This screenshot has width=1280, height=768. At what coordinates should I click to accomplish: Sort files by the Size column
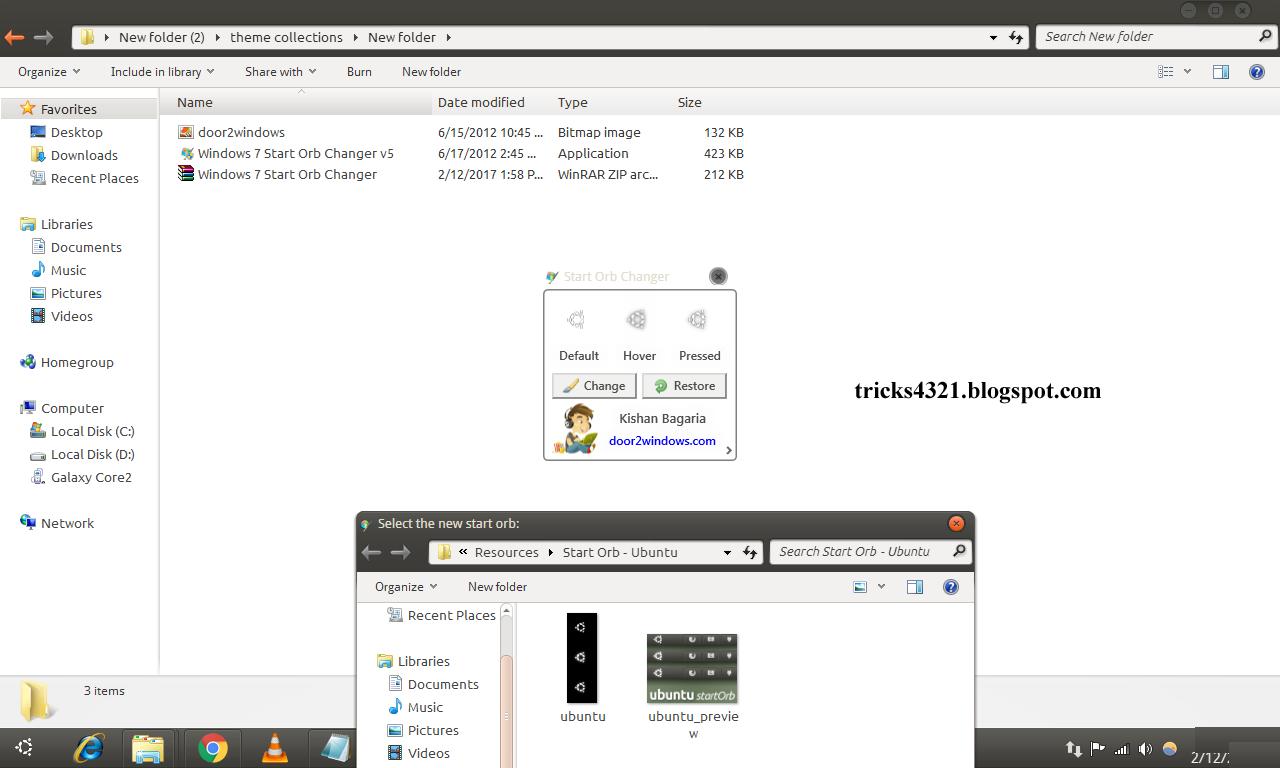pyautogui.click(x=690, y=102)
